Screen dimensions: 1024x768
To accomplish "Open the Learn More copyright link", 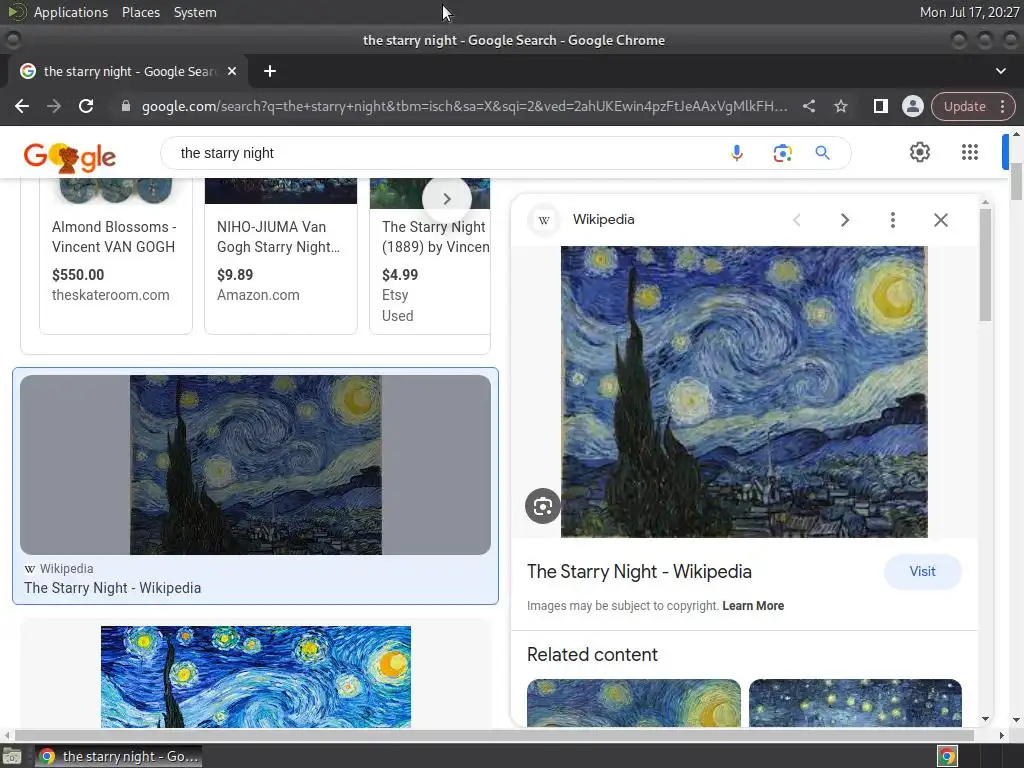I will click(x=753, y=605).
